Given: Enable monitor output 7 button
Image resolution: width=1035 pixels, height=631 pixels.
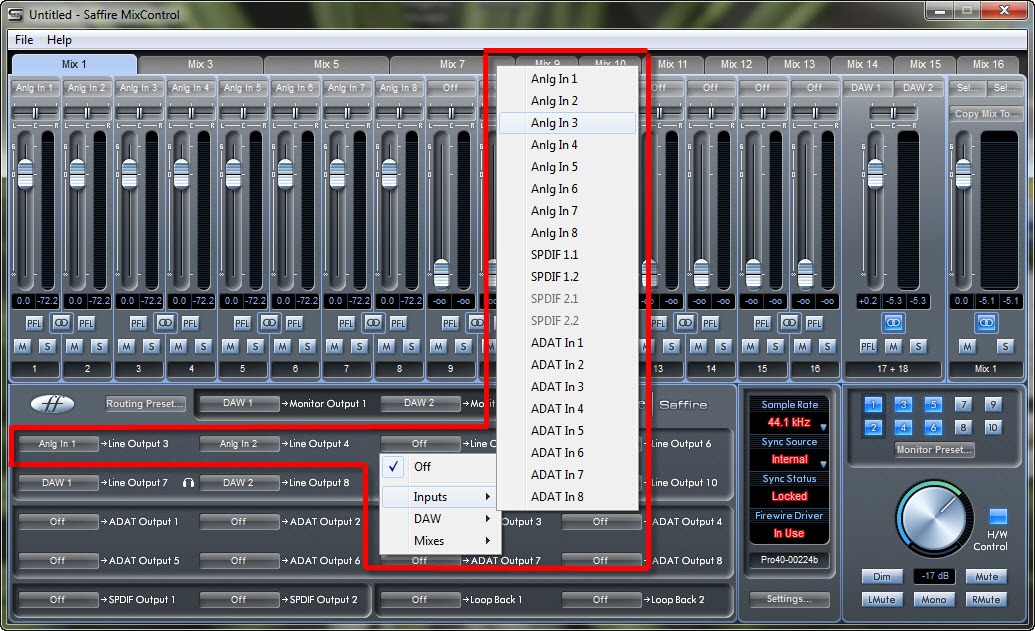Looking at the screenshot, I should (963, 405).
